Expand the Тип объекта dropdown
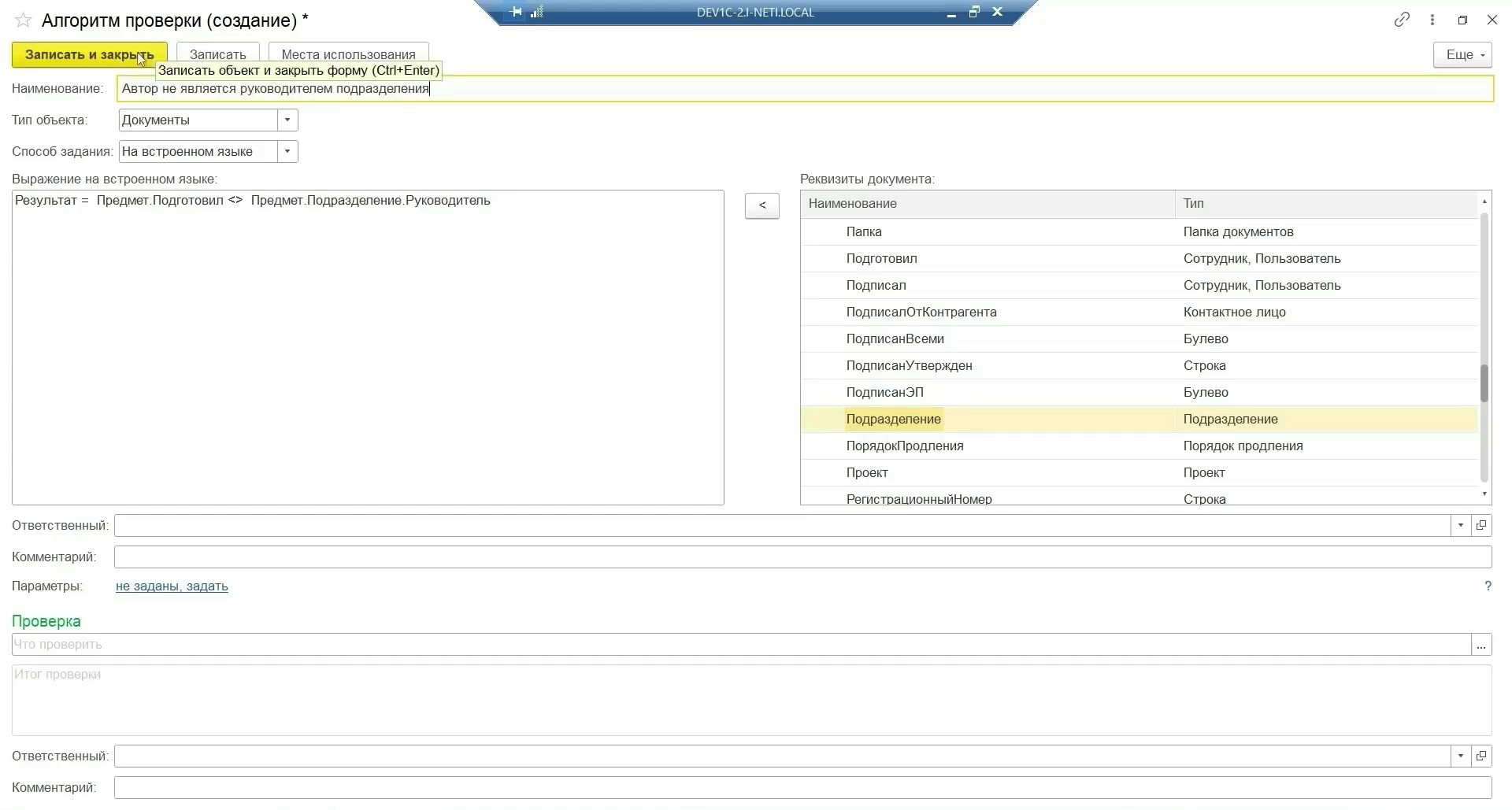 click(287, 120)
